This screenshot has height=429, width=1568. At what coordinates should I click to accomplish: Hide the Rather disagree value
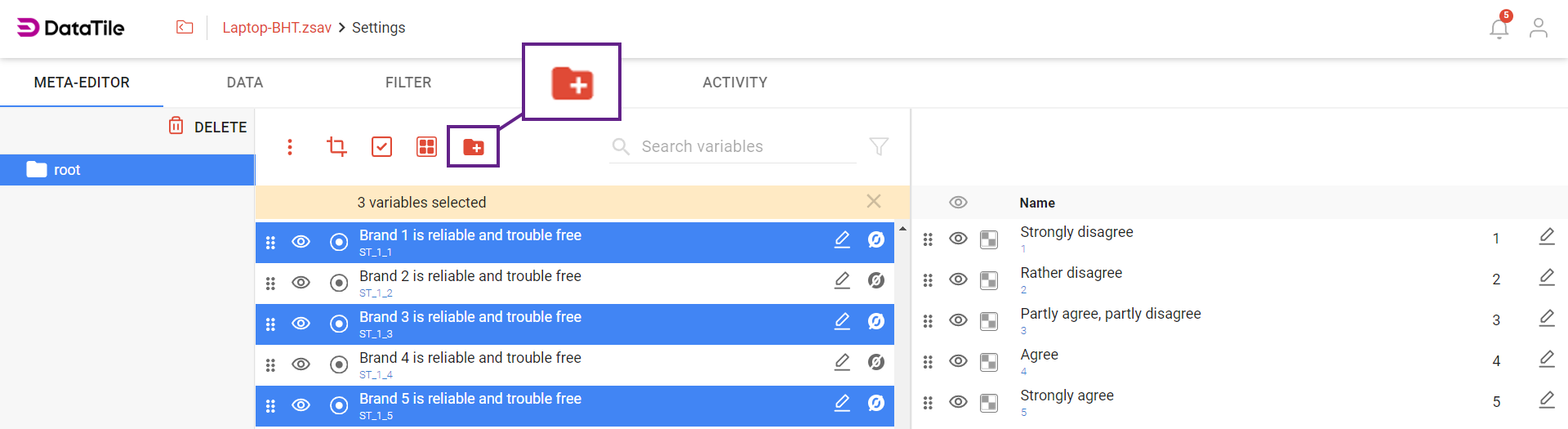pos(958,279)
